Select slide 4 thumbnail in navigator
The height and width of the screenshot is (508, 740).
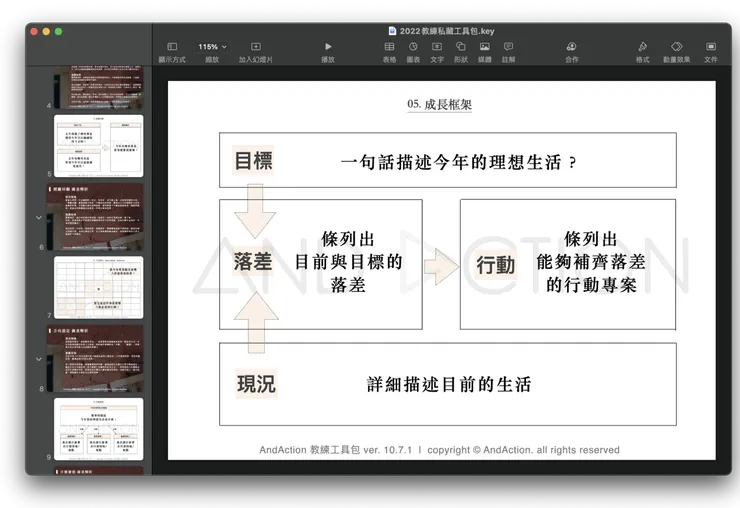(98, 88)
